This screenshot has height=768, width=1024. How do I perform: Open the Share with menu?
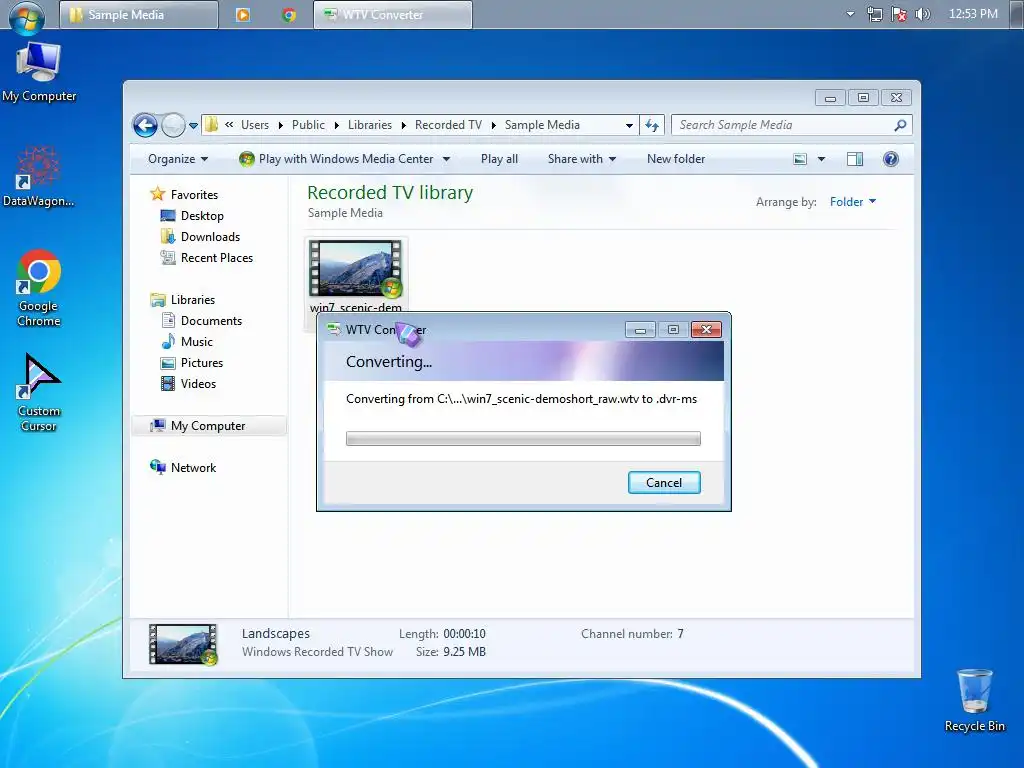pyautogui.click(x=581, y=159)
